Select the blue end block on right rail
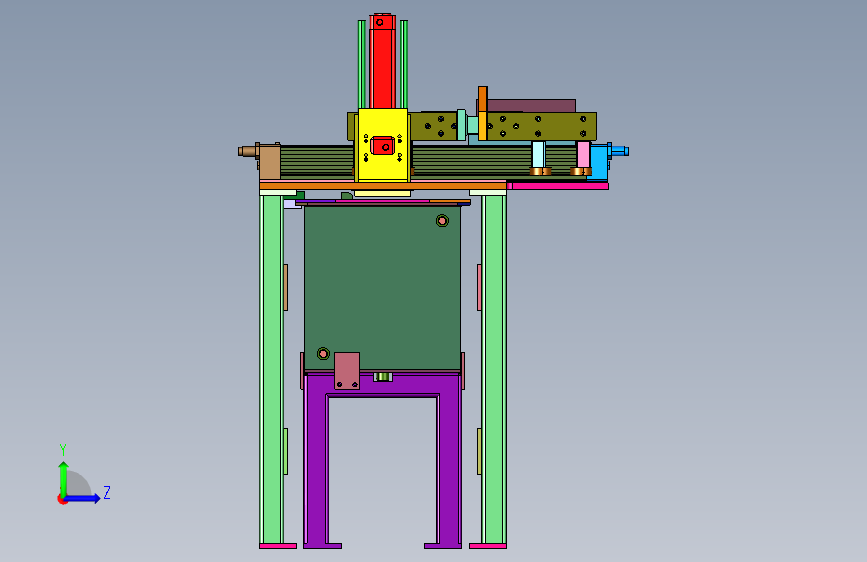The height and width of the screenshot is (562, 867). (599, 160)
